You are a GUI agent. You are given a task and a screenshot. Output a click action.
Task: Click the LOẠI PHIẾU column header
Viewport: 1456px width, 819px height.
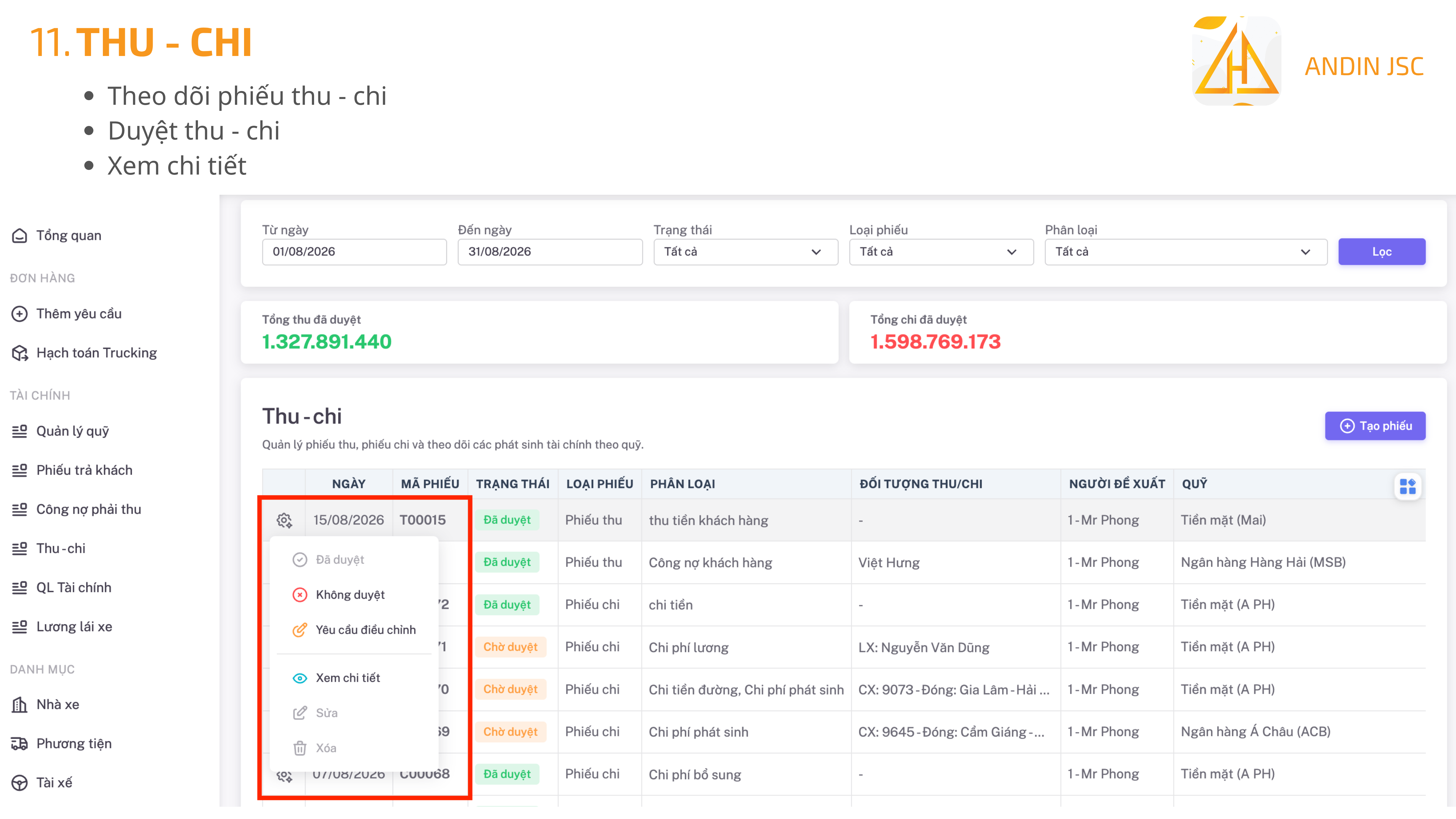(x=600, y=484)
